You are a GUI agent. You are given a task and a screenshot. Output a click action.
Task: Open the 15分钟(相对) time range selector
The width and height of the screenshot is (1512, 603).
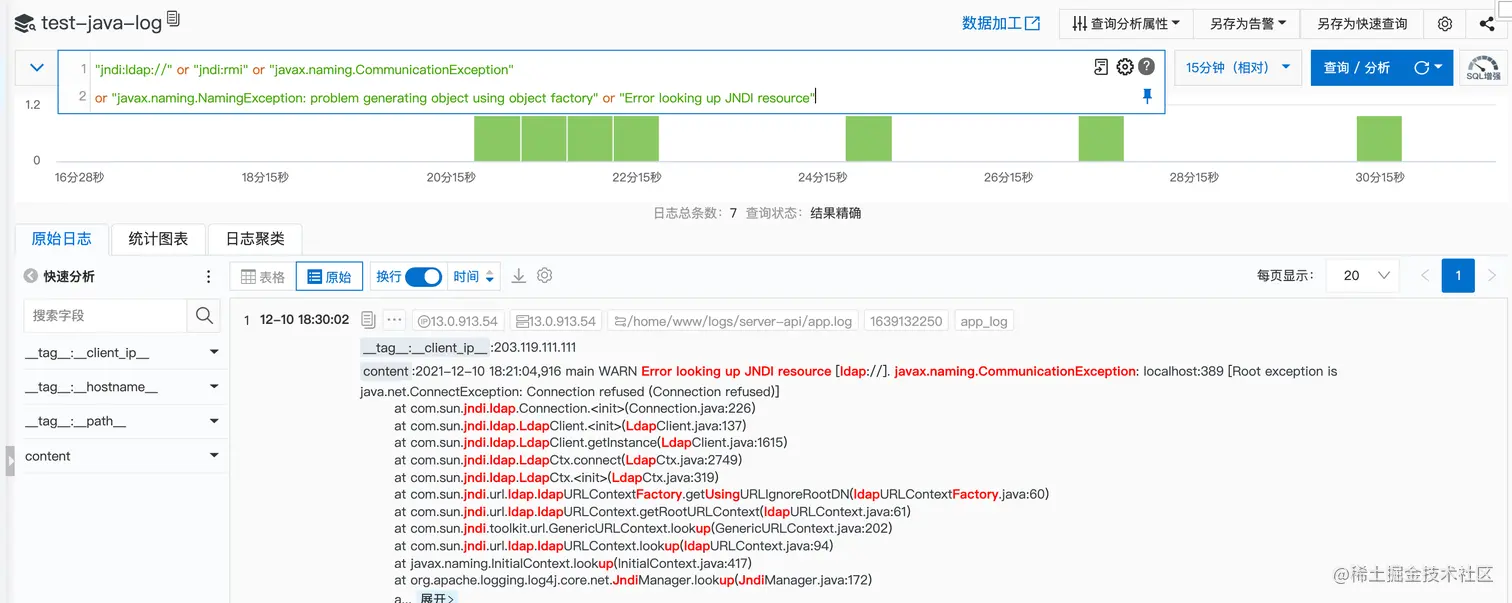click(1238, 68)
